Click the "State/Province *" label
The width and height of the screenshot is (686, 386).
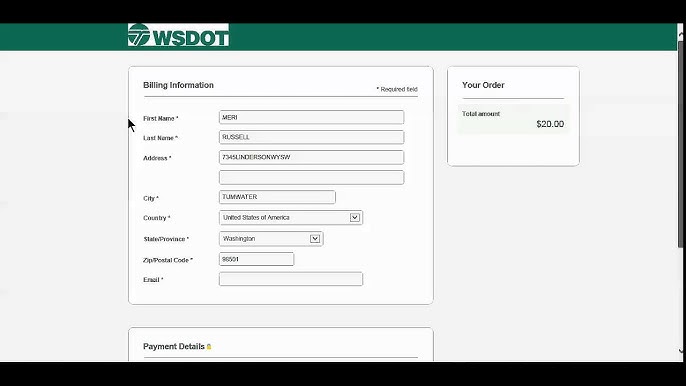pos(166,239)
